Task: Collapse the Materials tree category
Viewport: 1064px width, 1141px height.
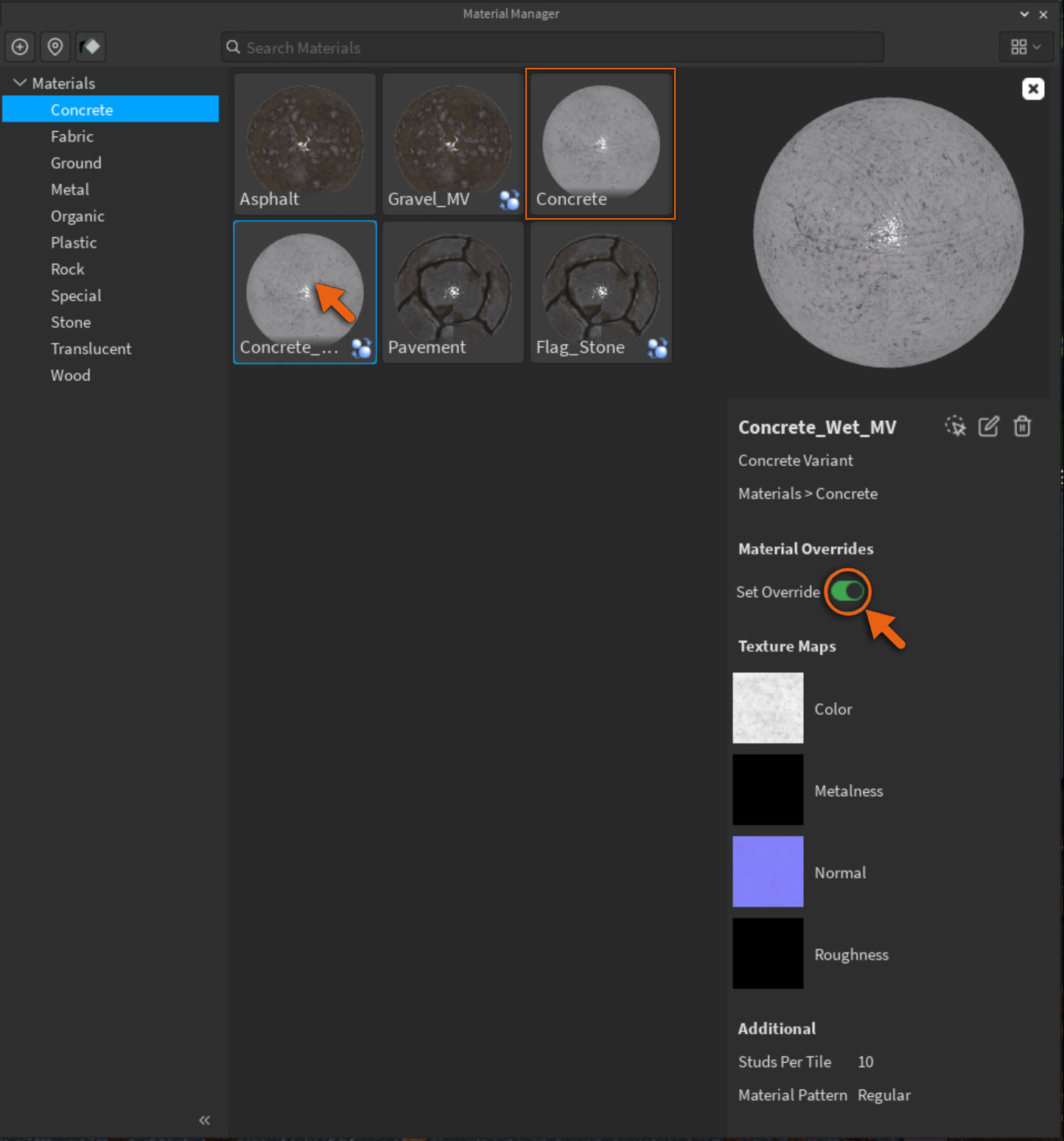Action: (20, 83)
